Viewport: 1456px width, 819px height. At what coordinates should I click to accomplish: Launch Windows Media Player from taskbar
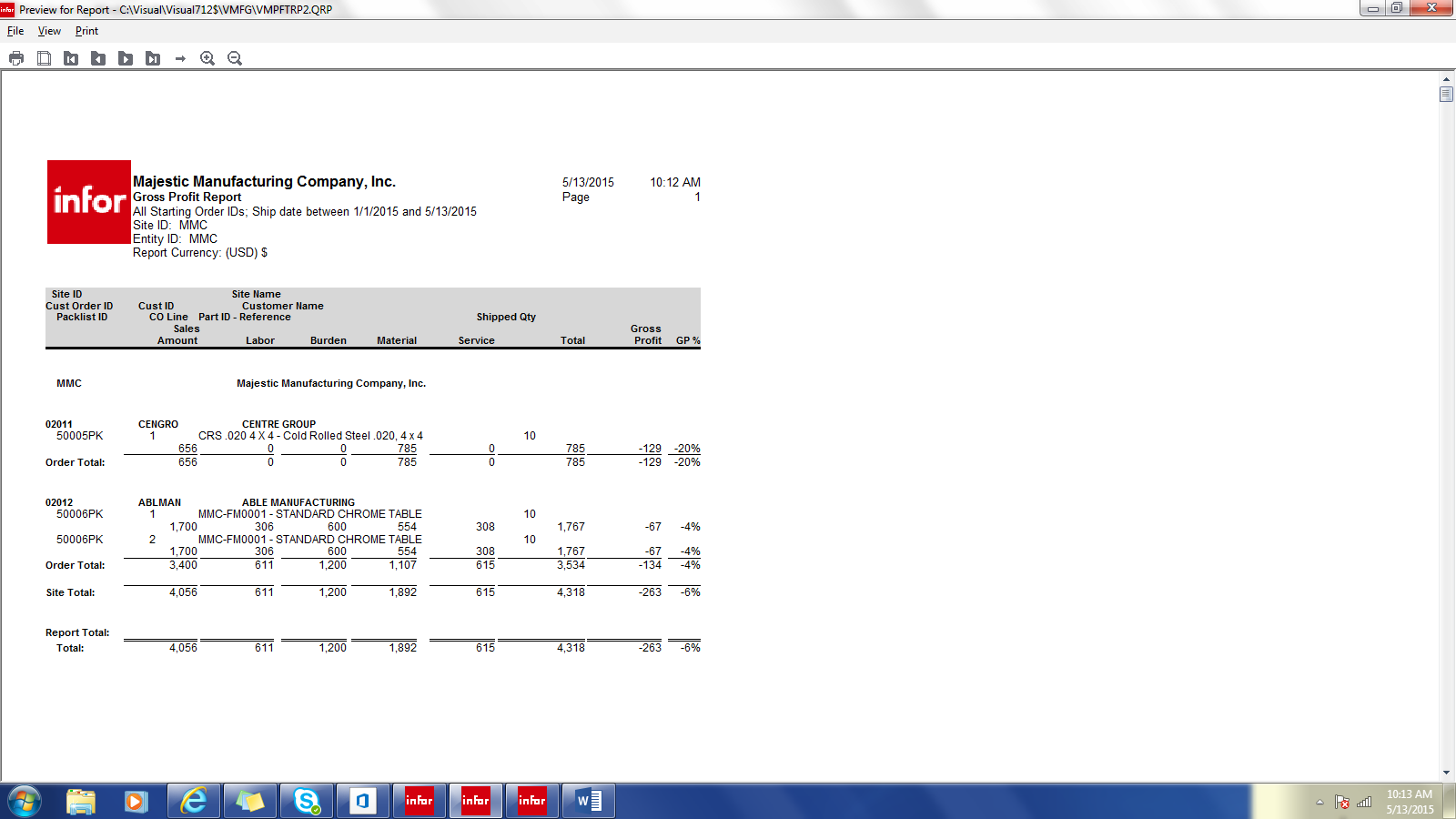point(136,801)
